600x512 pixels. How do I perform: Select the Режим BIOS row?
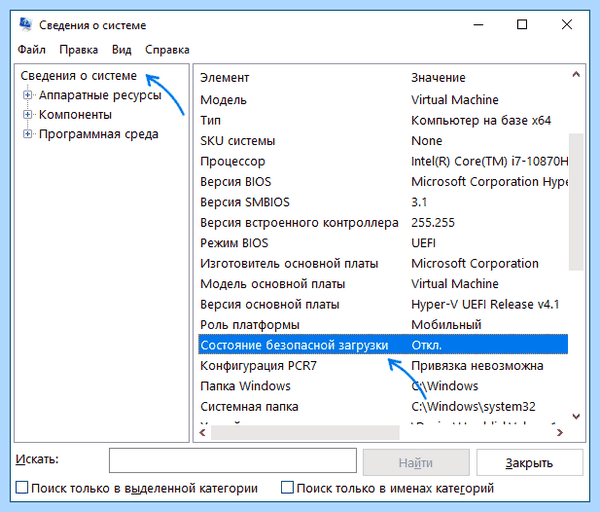click(x=383, y=243)
